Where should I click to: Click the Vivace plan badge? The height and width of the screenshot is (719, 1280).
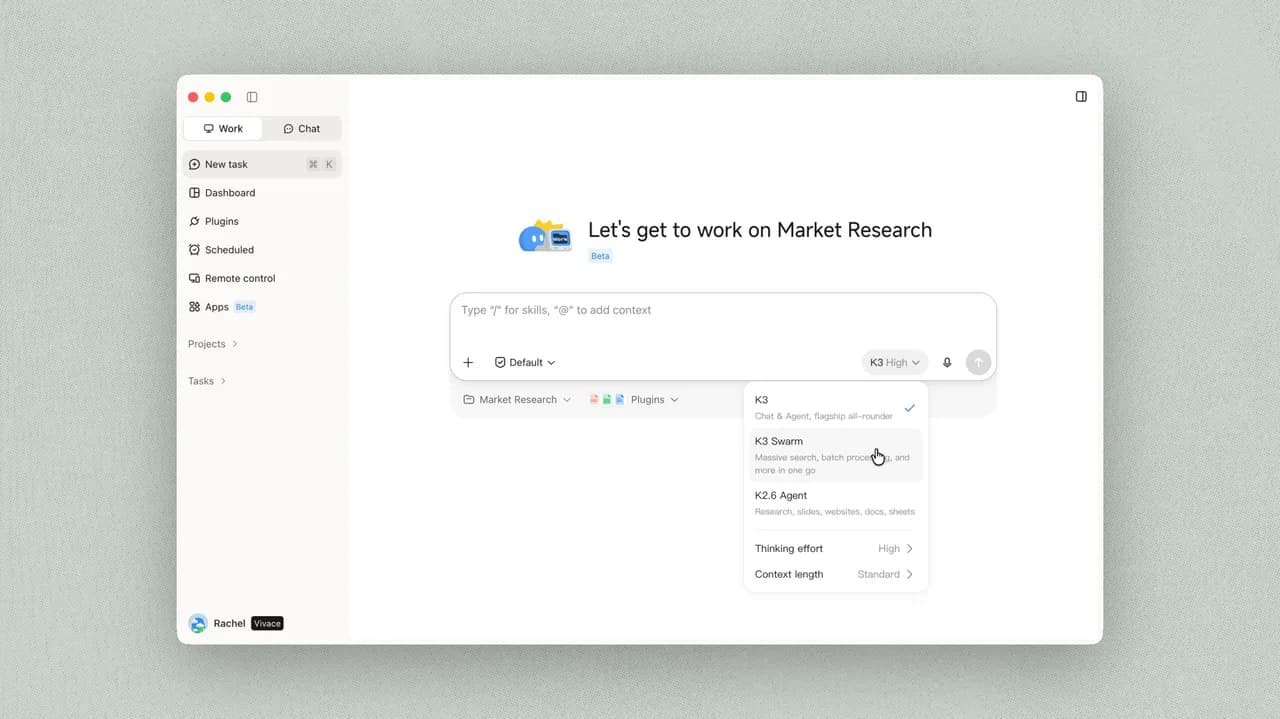point(267,623)
